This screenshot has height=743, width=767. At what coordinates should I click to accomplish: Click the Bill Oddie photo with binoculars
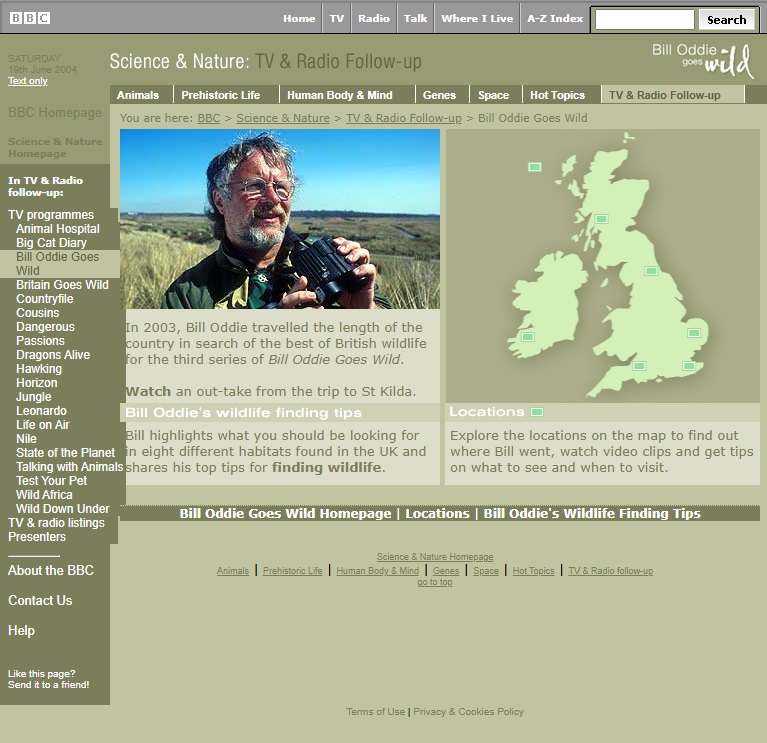[x=280, y=219]
